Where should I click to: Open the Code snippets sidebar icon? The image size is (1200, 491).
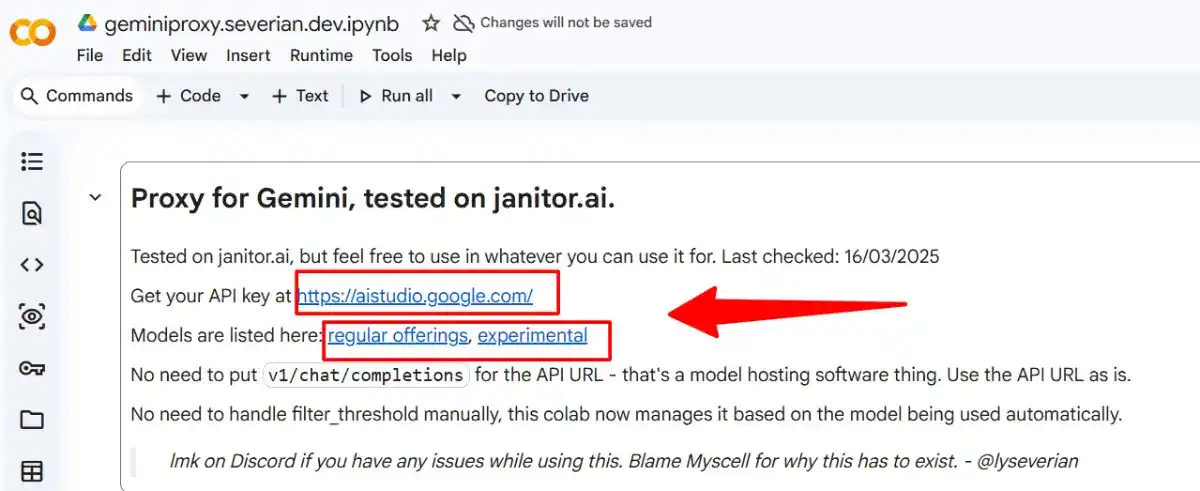[32, 265]
